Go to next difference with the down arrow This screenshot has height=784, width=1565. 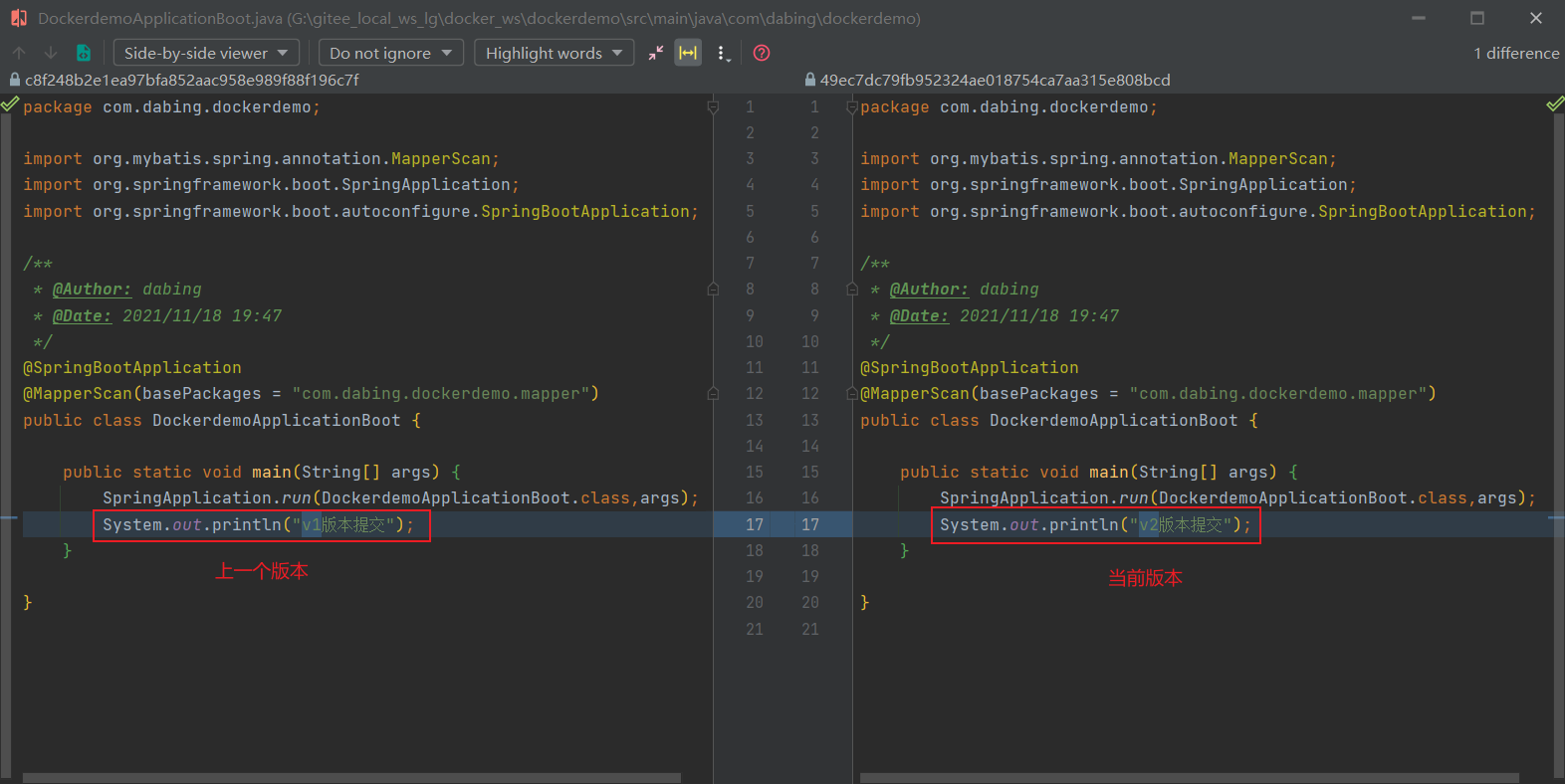tap(51, 53)
